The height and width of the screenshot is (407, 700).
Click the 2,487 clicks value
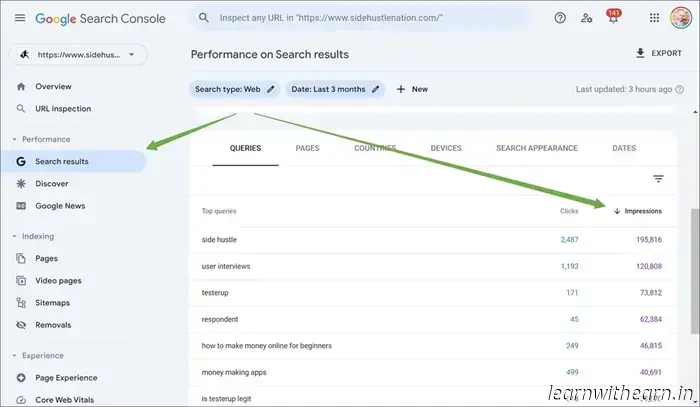(x=569, y=240)
